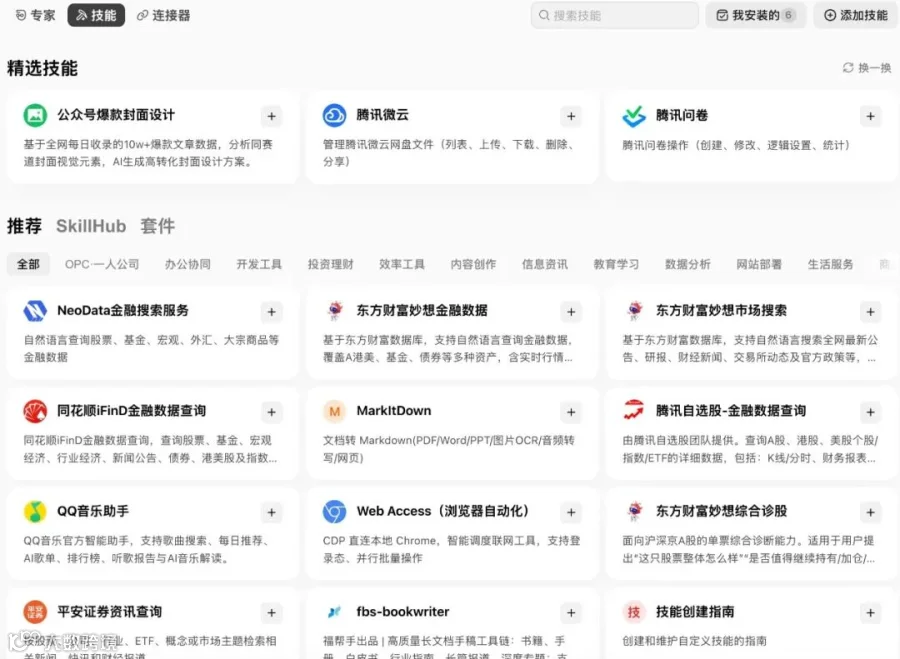Image resolution: width=900 pixels, height=659 pixels.
Task: Add 东方财富妙想综合诊股 using plus icon
Action: [x=871, y=513]
